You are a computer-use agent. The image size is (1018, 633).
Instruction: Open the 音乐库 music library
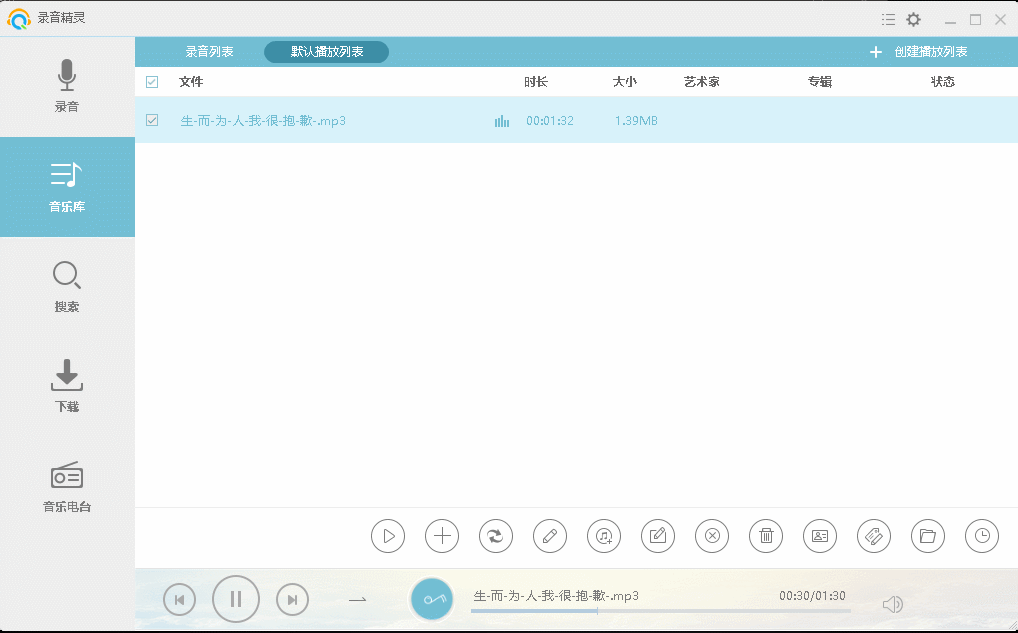point(67,187)
